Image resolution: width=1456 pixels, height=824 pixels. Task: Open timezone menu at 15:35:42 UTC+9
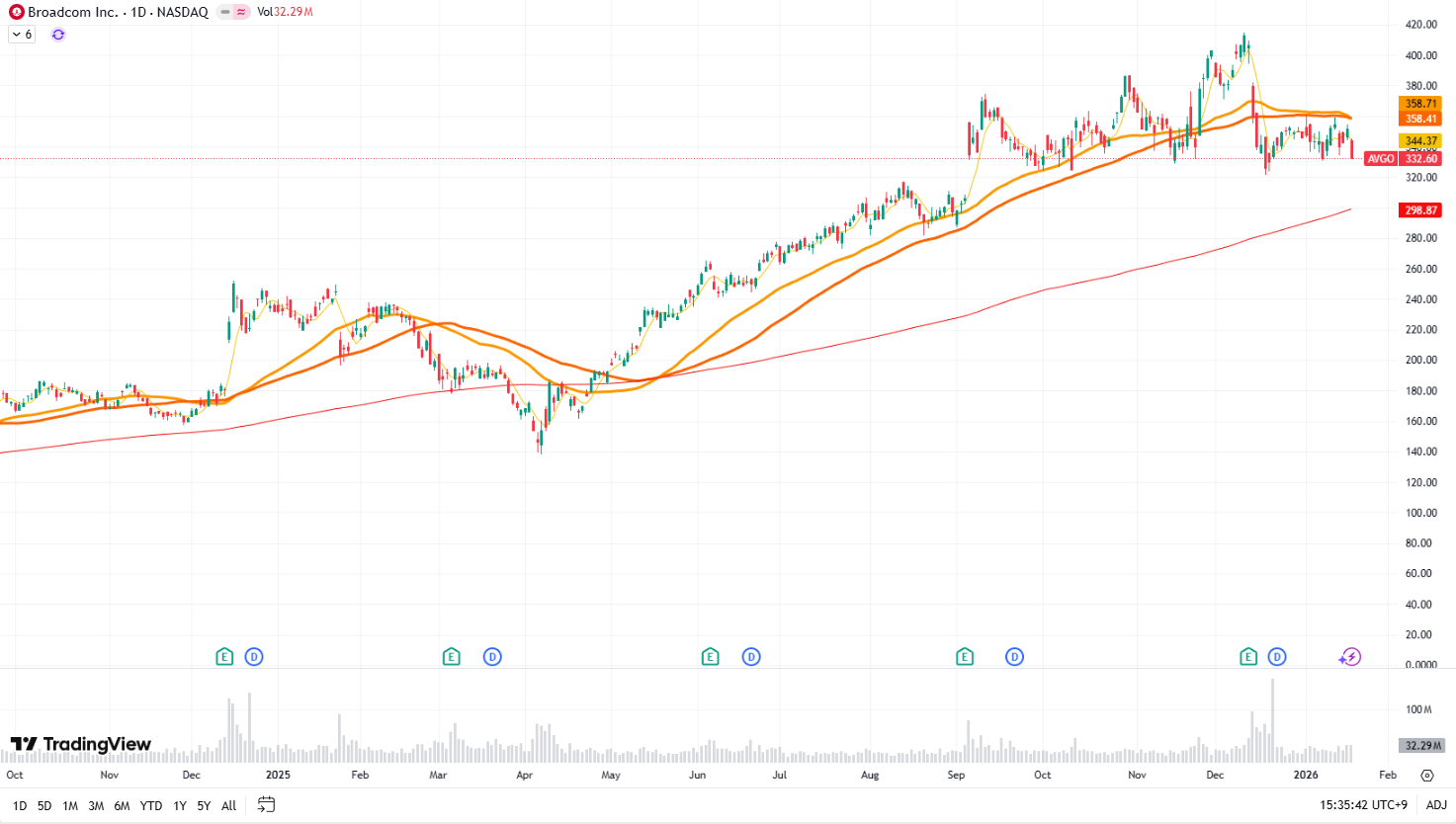(x=1363, y=805)
